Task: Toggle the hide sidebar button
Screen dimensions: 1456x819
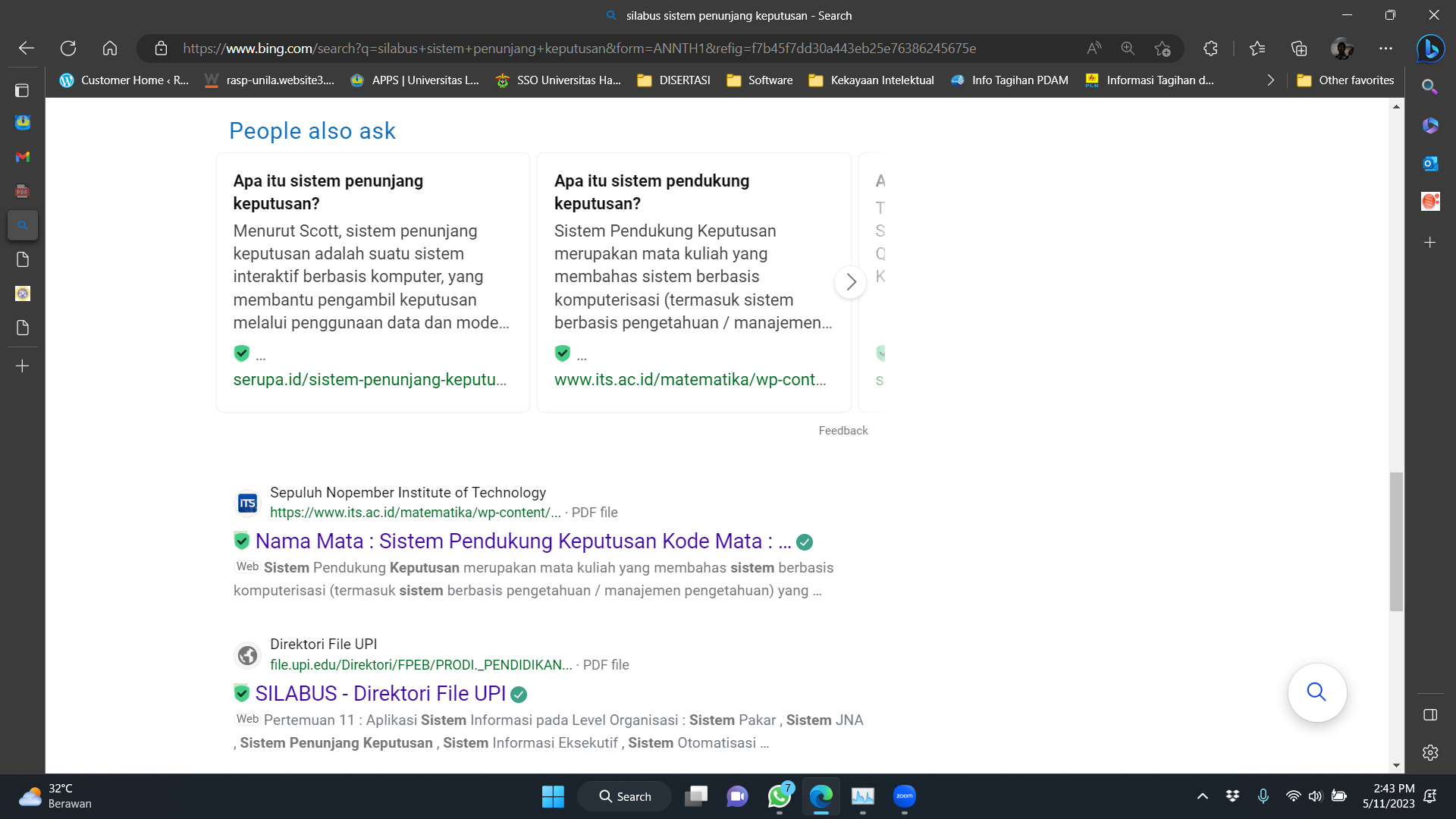Action: point(1430,715)
